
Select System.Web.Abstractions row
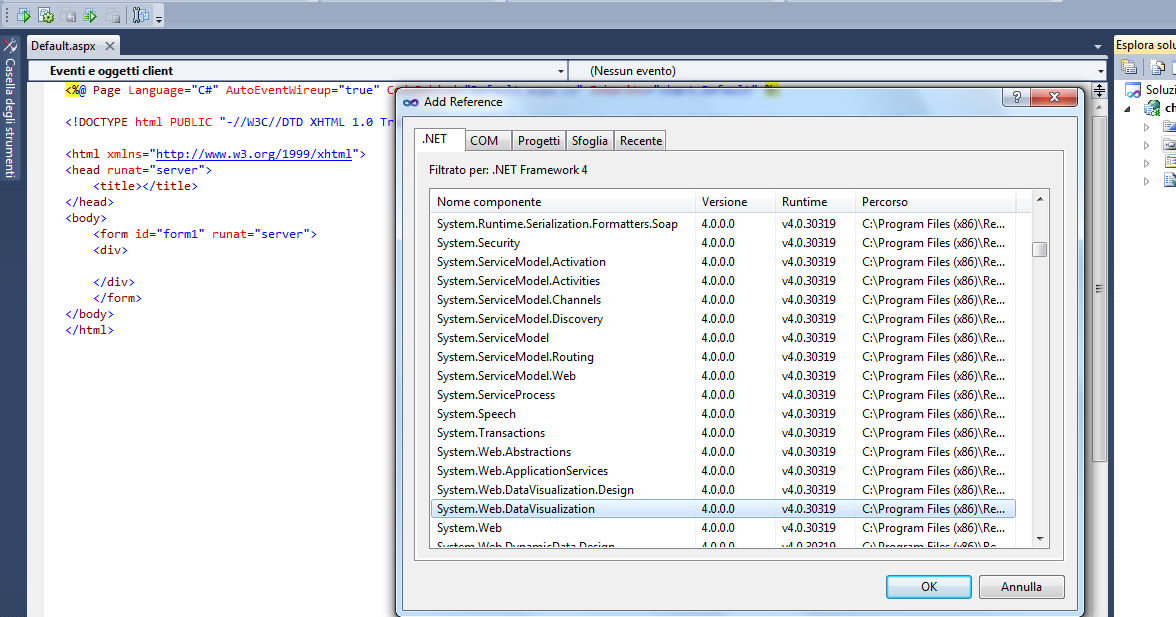723,451
